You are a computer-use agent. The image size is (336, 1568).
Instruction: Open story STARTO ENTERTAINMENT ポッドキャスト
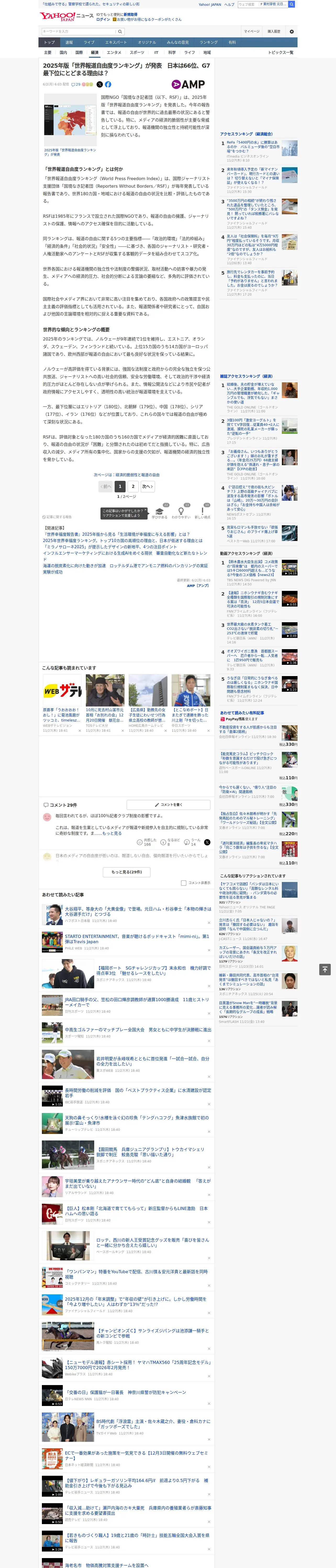[137, 939]
